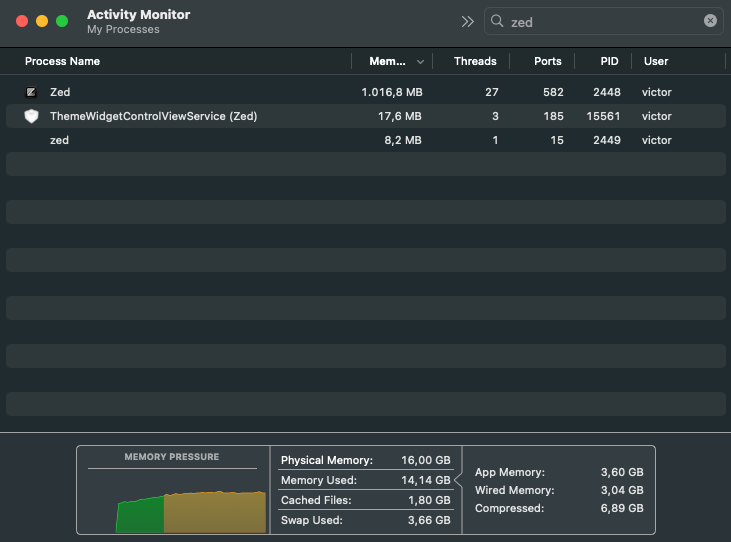Select ThemeWidgetControlViewService (Zed) name

tap(153, 116)
